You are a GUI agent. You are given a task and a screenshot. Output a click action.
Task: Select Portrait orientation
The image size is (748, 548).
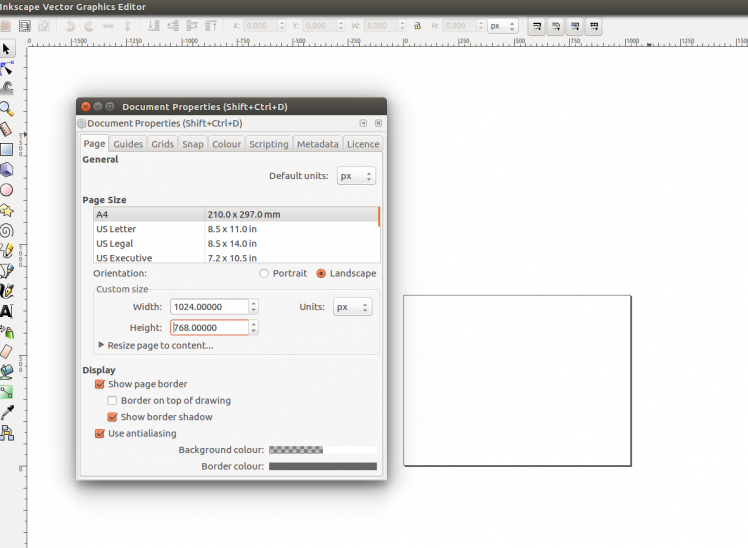pos(264,273)
